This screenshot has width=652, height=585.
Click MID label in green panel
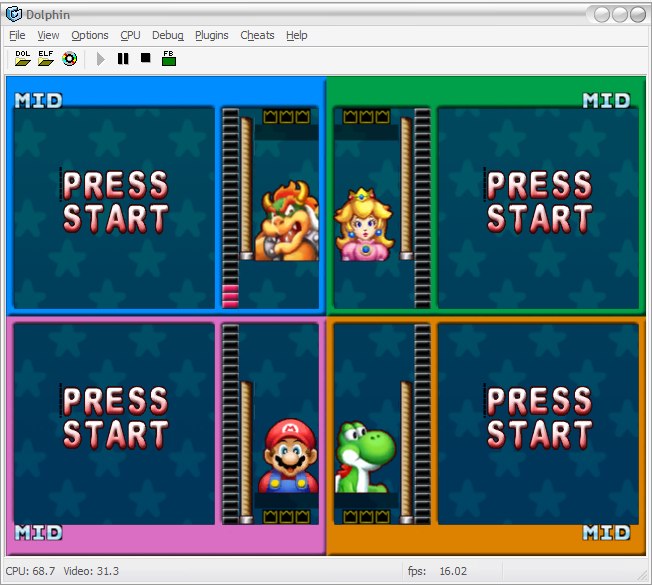click(606, 100)
